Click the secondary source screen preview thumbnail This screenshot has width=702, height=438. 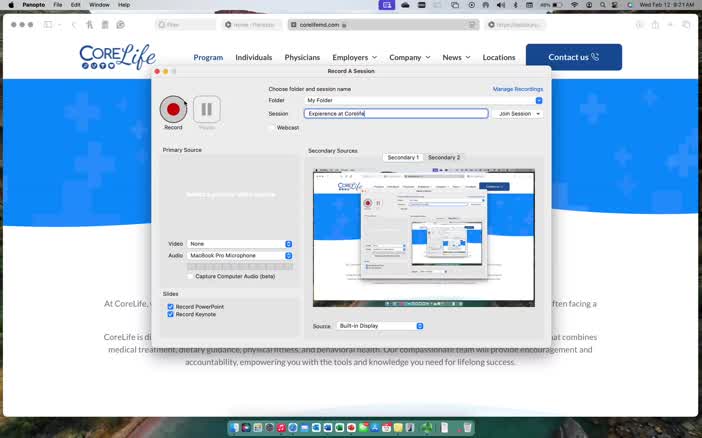[424, 238]
